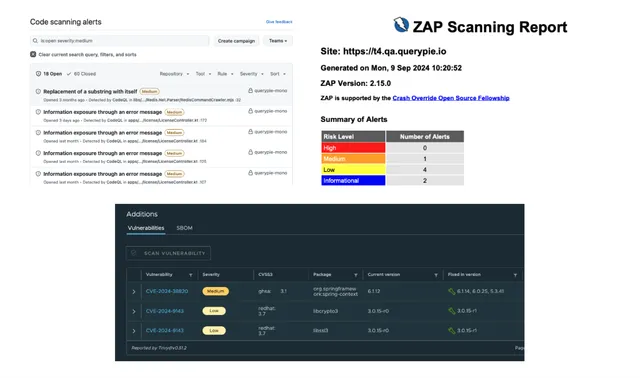Click the wrench icon in the libssl3 row
This screenshot has width=640, height=378.
pyautogui.click(x=451, y=331)
